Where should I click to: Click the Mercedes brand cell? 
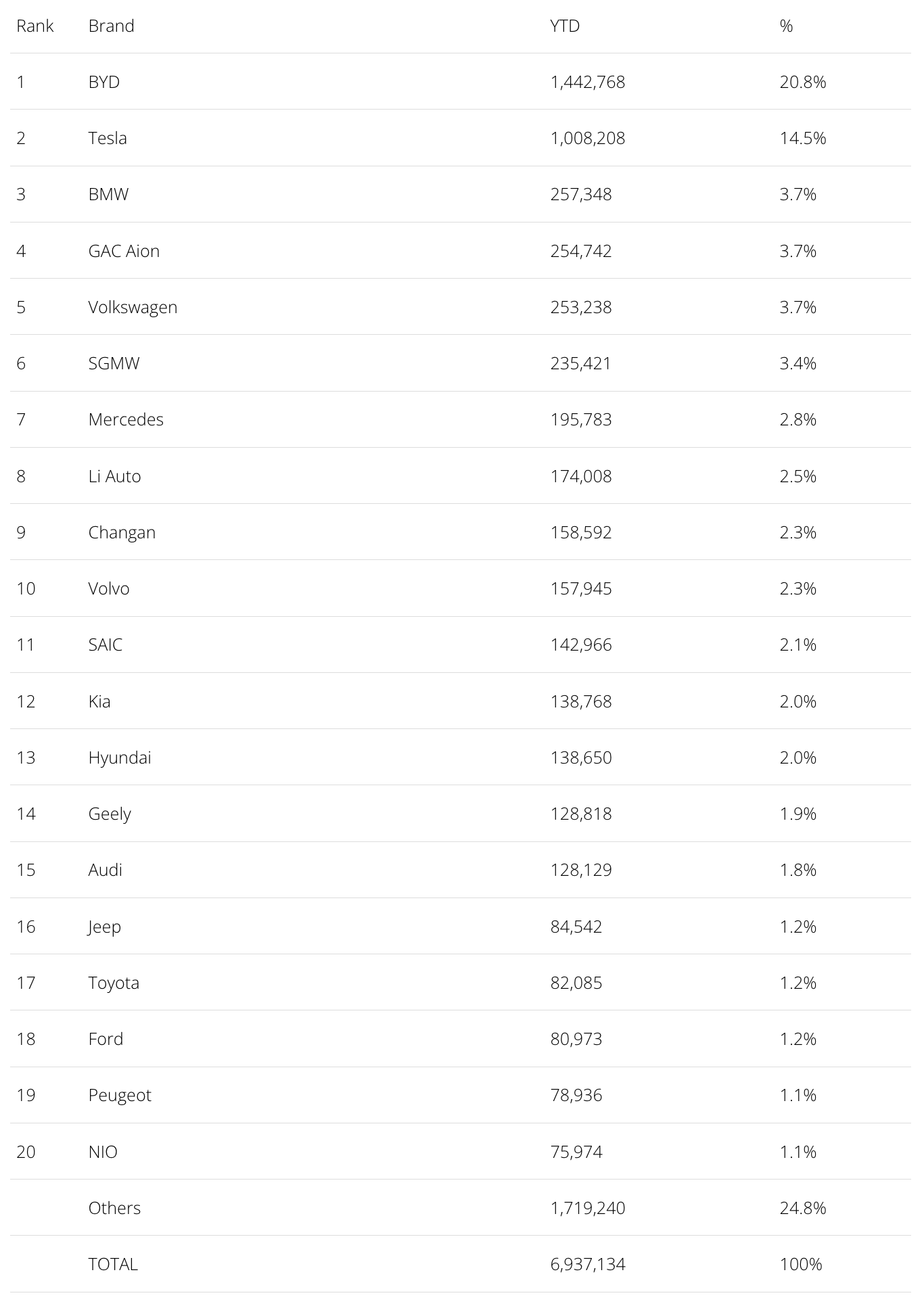(126, 419)
